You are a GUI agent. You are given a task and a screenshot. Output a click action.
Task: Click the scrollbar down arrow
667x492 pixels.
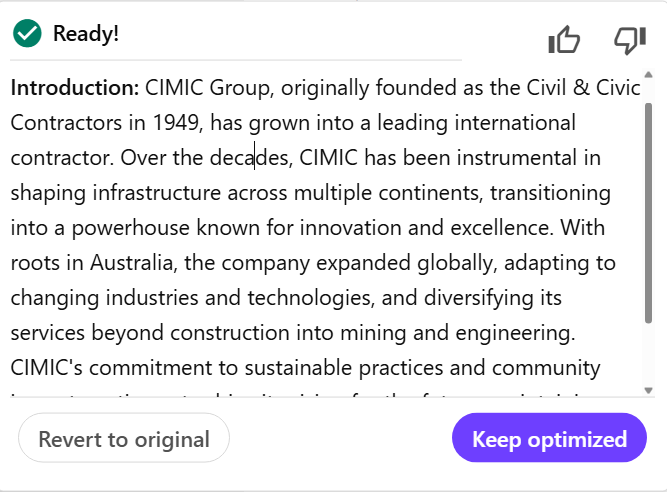point(648,390)
